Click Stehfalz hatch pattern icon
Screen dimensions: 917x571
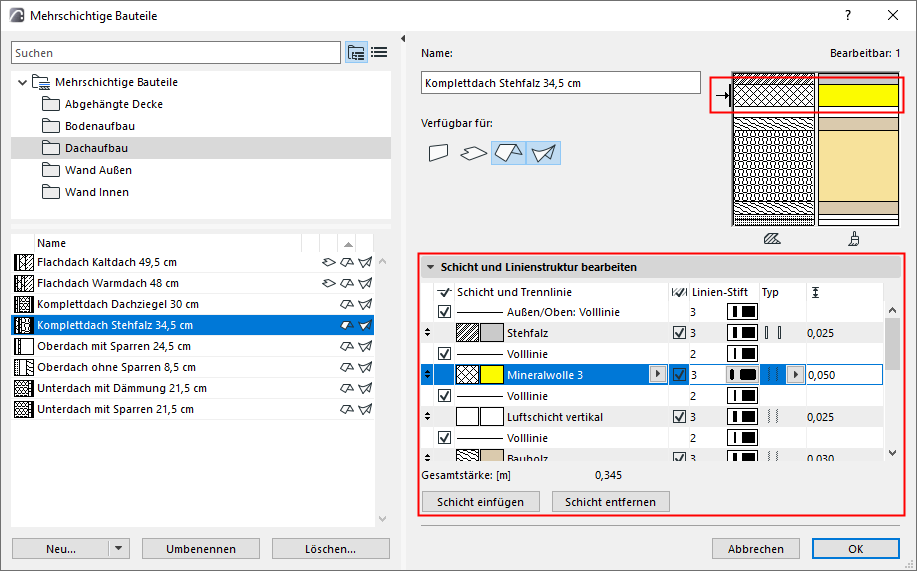pos(467,333)
